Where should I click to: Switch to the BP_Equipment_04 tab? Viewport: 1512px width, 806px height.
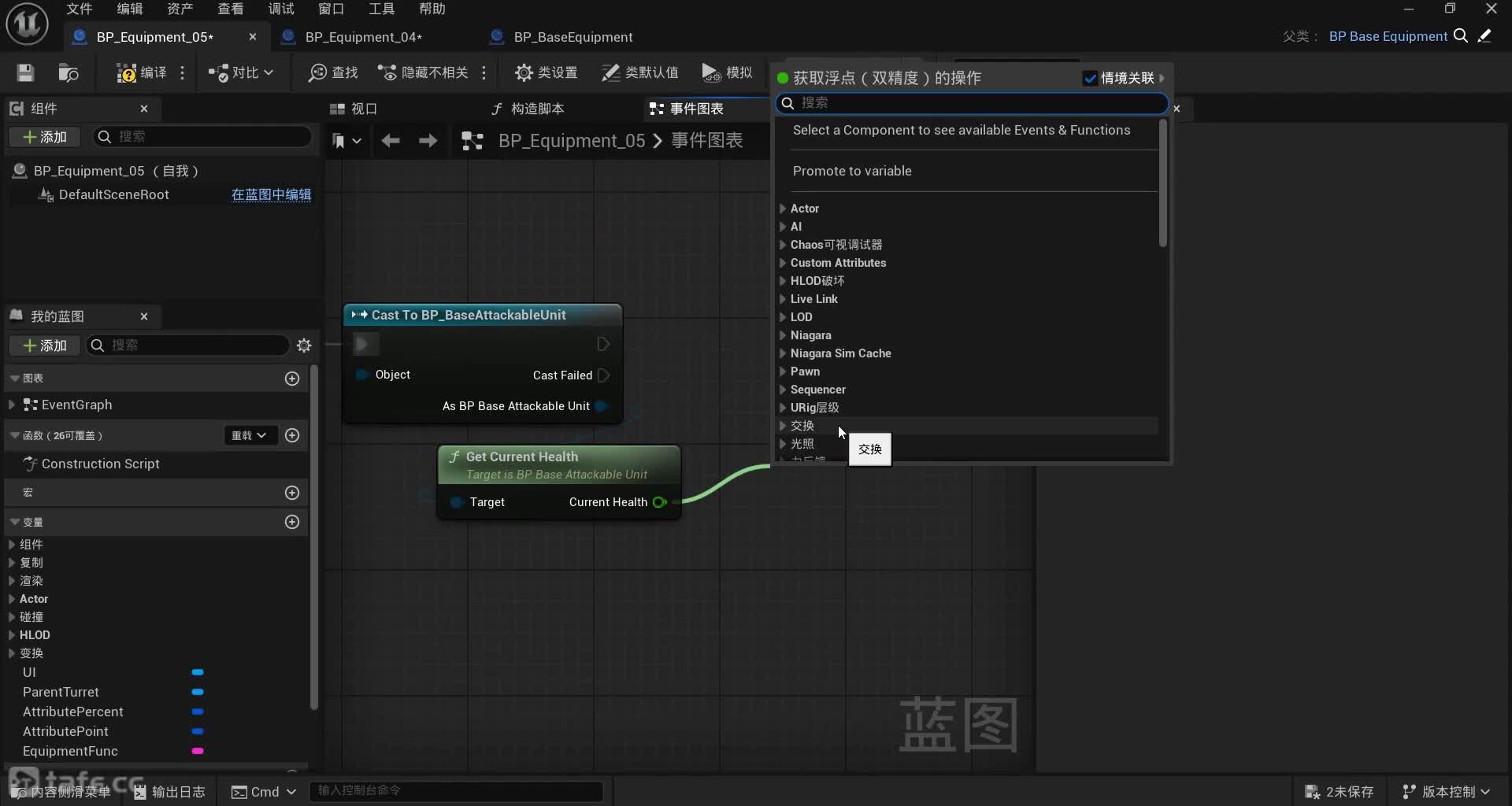pos(363,37)
